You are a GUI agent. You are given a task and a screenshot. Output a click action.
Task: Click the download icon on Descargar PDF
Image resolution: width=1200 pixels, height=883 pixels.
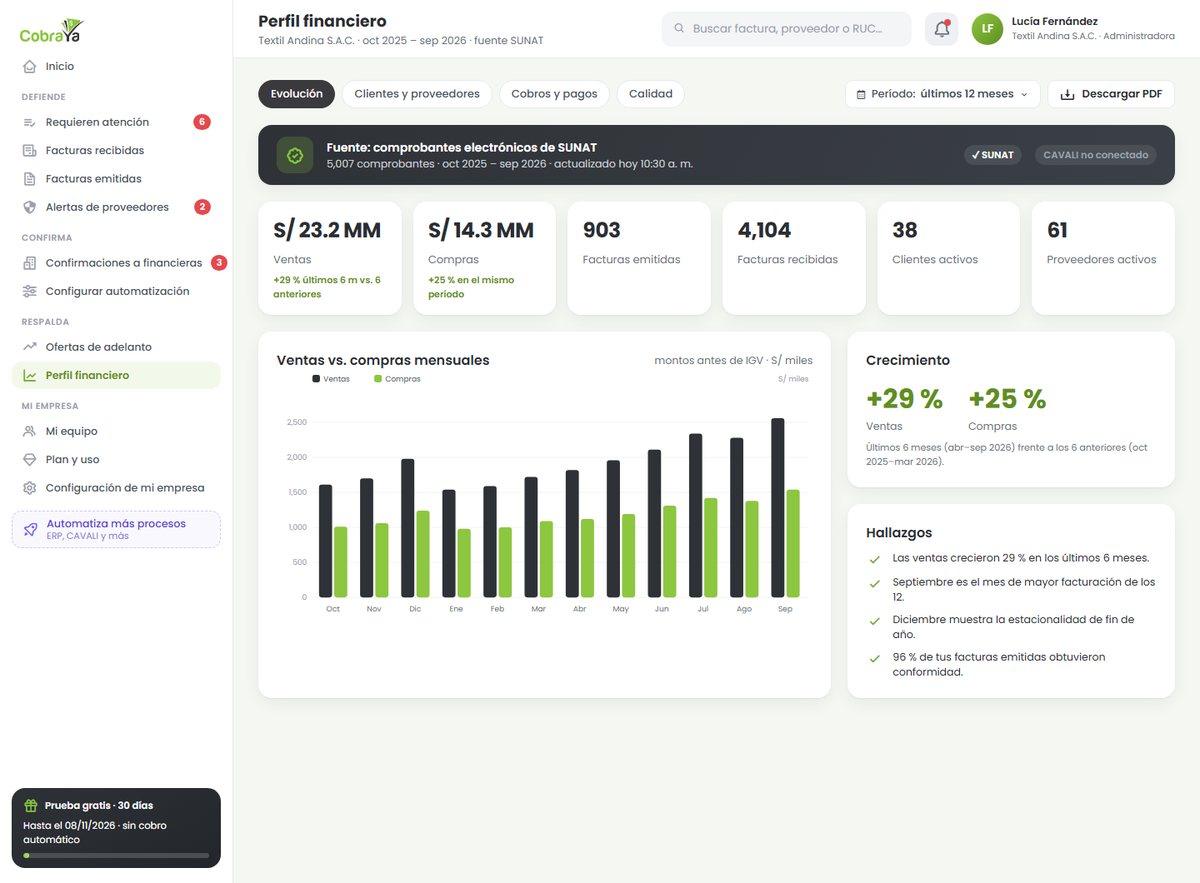(1067, 94)
